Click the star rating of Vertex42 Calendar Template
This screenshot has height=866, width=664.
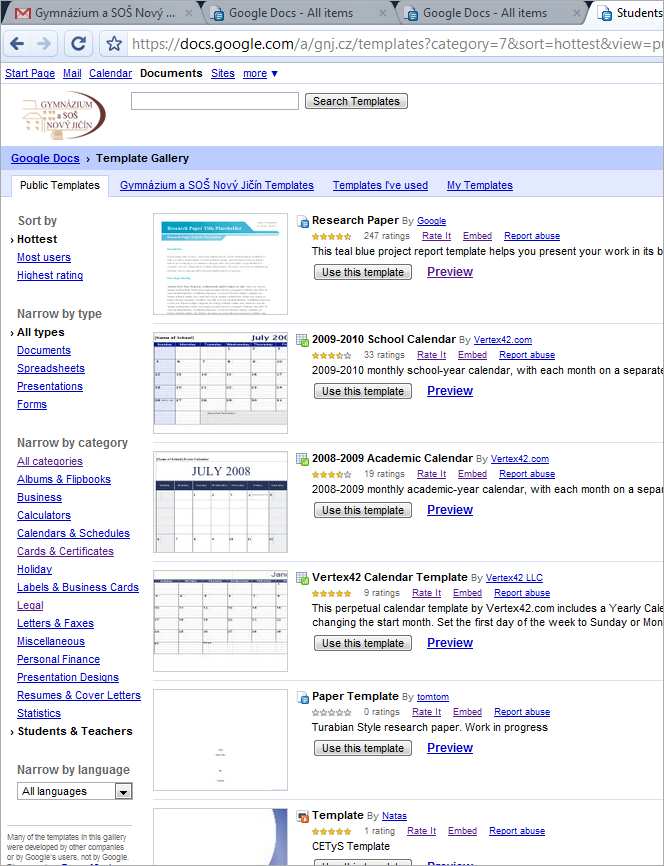click(331, 593)
